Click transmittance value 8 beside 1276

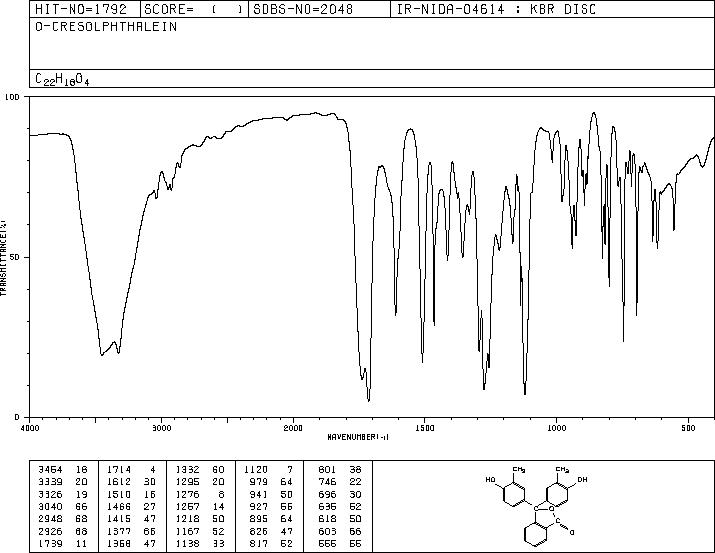click(x=221, y=494)
